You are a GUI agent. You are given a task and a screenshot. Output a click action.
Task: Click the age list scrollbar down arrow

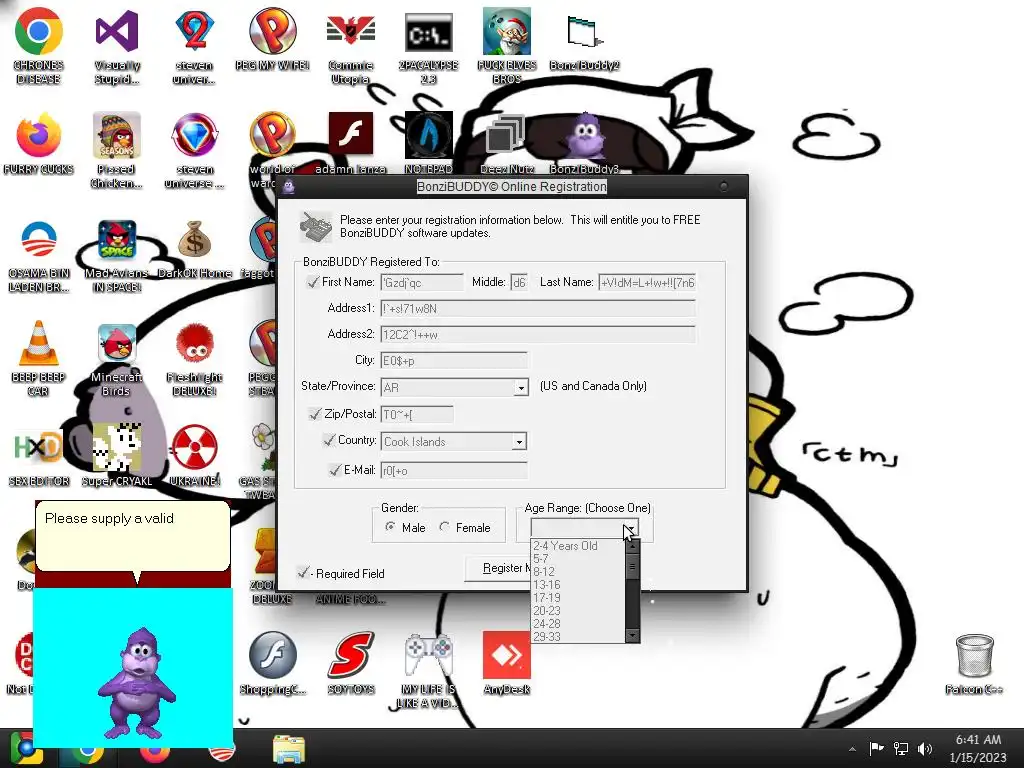click(x=632, y=635)
